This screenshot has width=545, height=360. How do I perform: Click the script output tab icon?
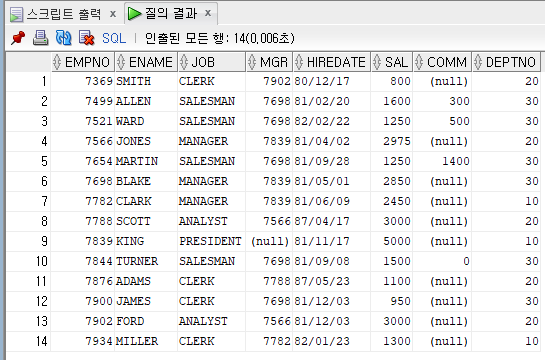[x=16, y=15]
